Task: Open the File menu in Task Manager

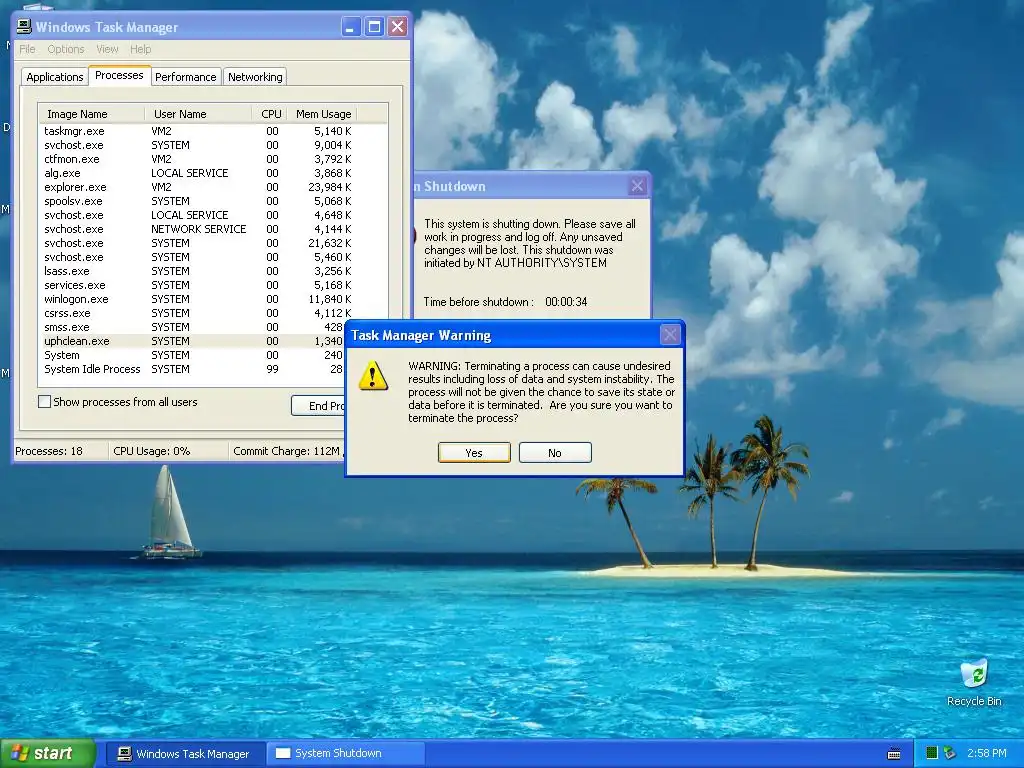Action: click(x=27, y=49)
